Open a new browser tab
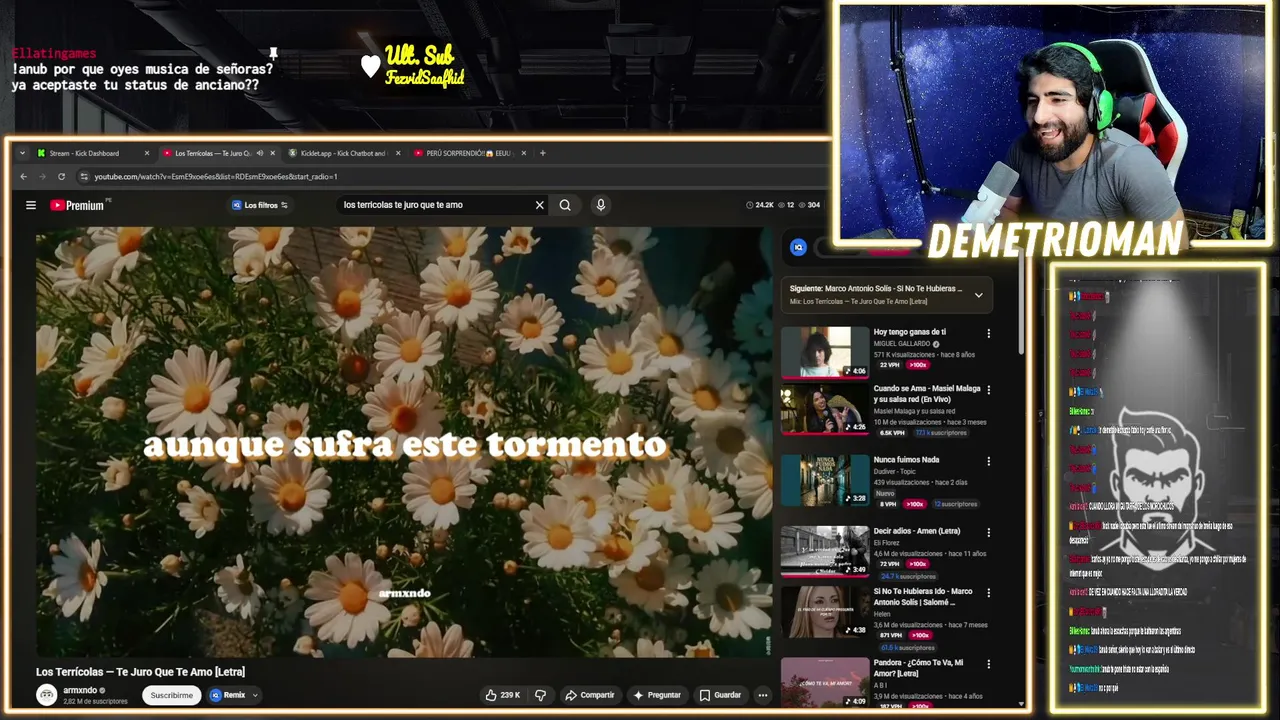1280x720 pixels. tap(543, 153)
